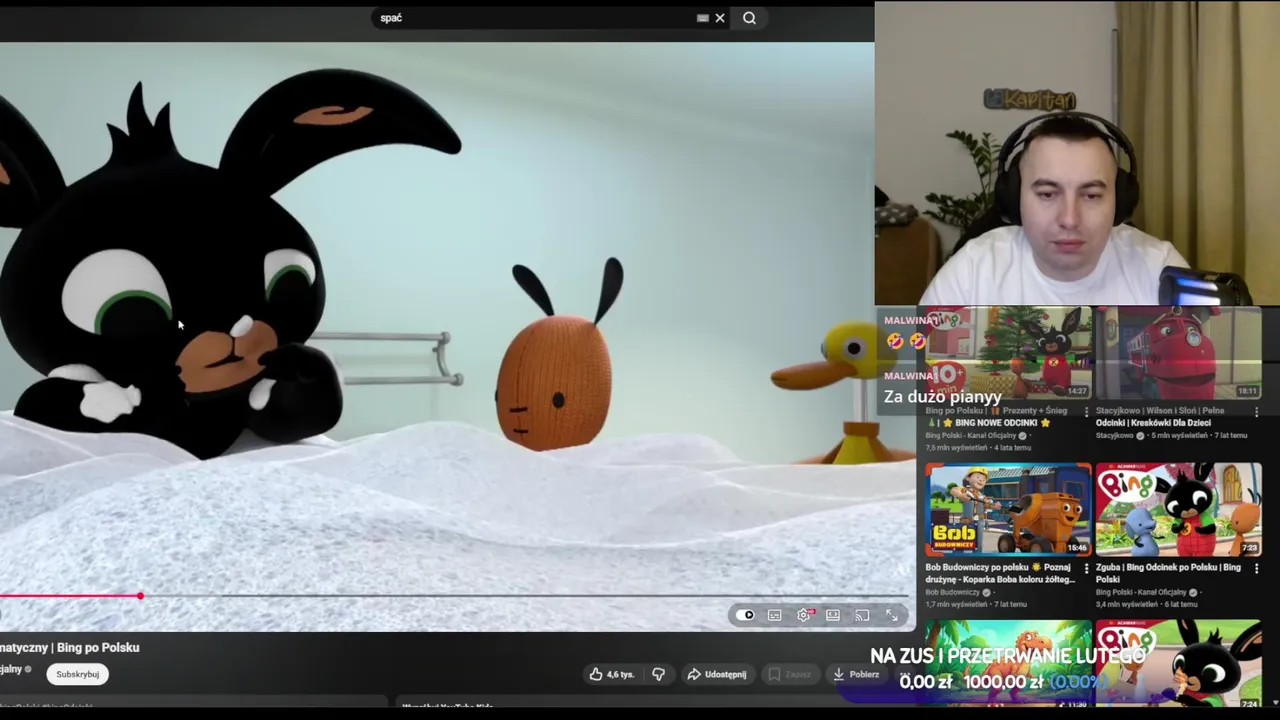Click the 18:11 duration badge

(x=1247, y=391)
